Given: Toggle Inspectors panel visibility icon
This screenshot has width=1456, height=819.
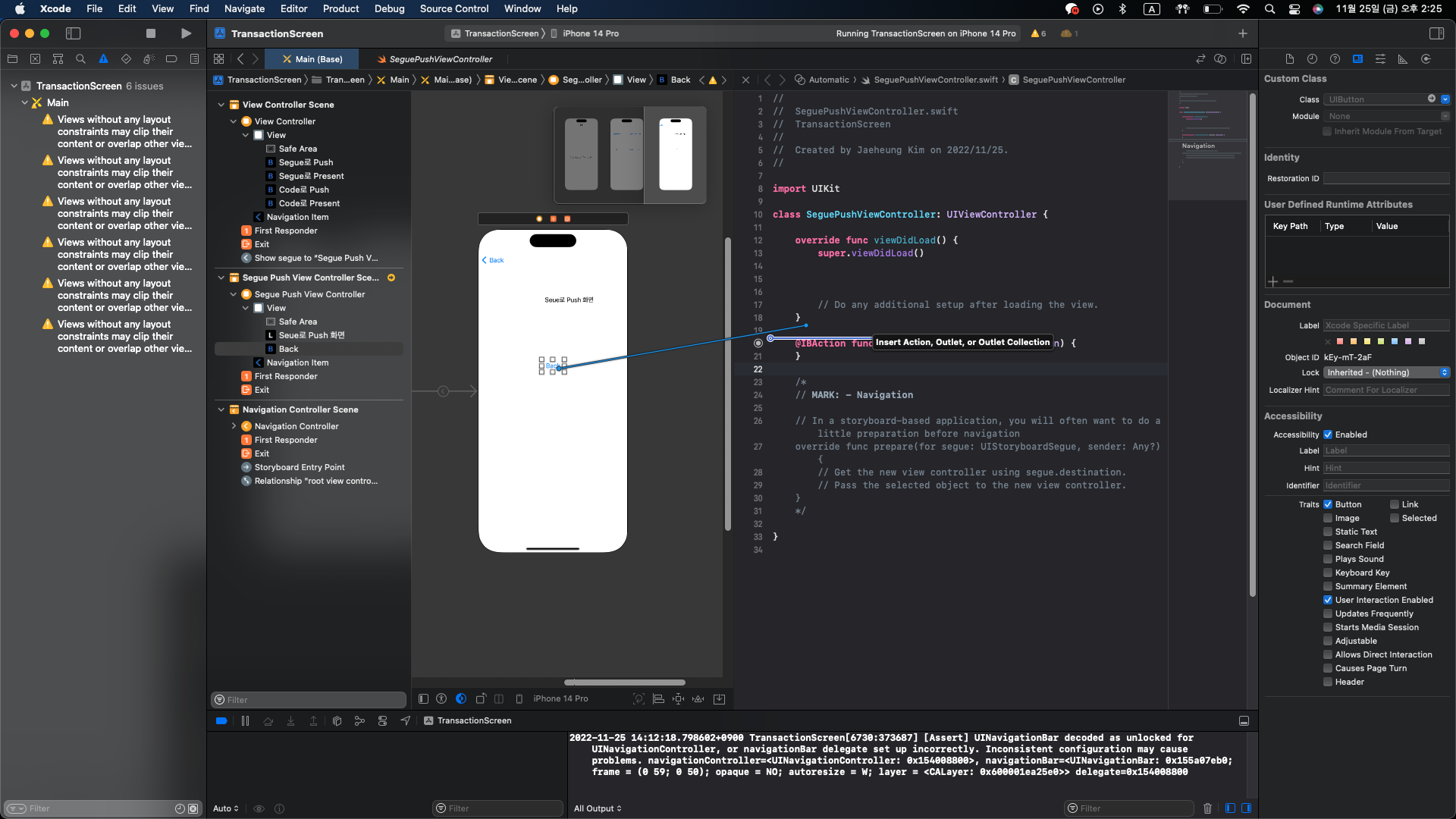Looking at the screenshot, I should 1436,33.
